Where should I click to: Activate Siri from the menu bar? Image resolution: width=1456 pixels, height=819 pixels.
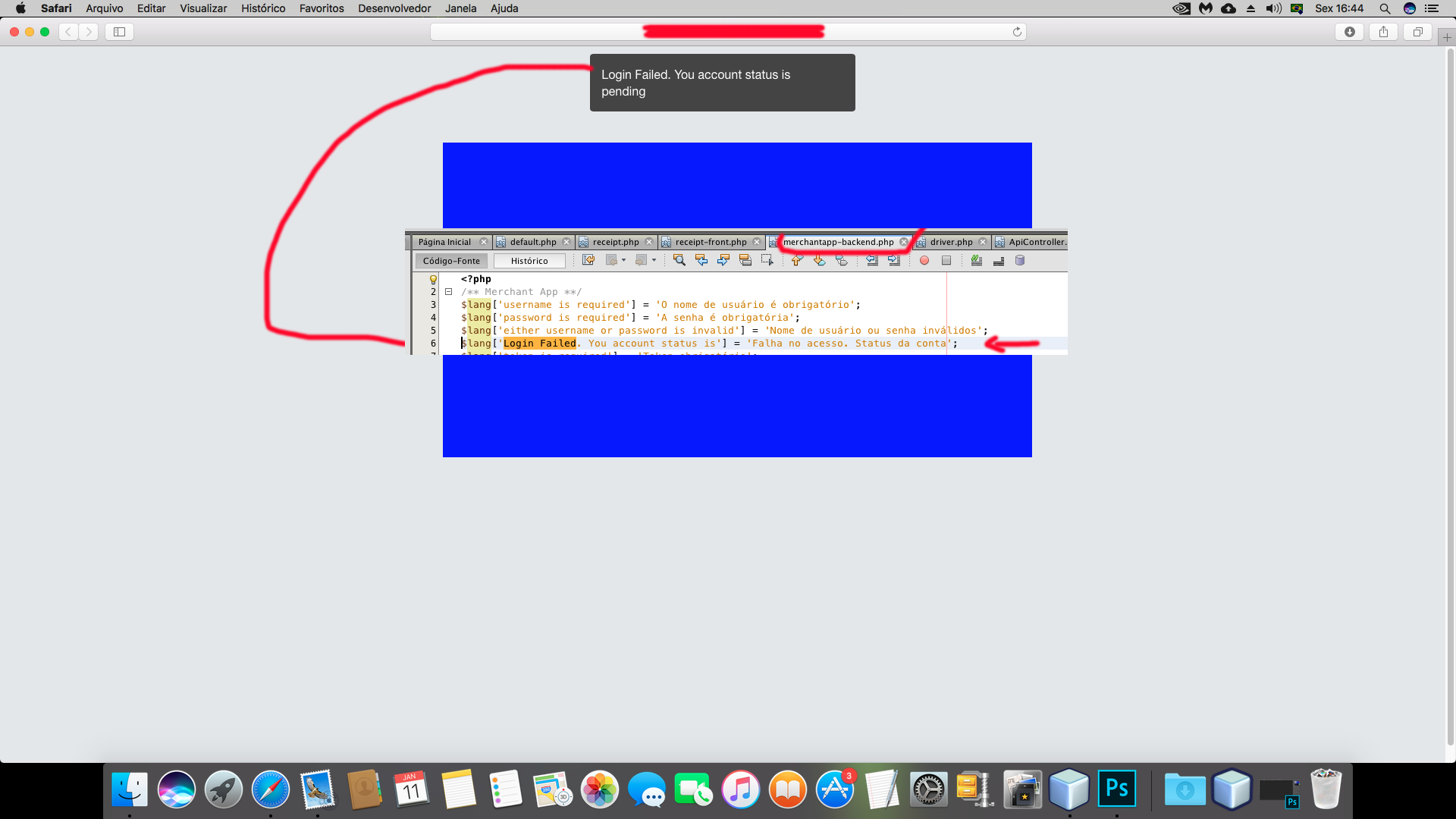tap(1409, 8)
